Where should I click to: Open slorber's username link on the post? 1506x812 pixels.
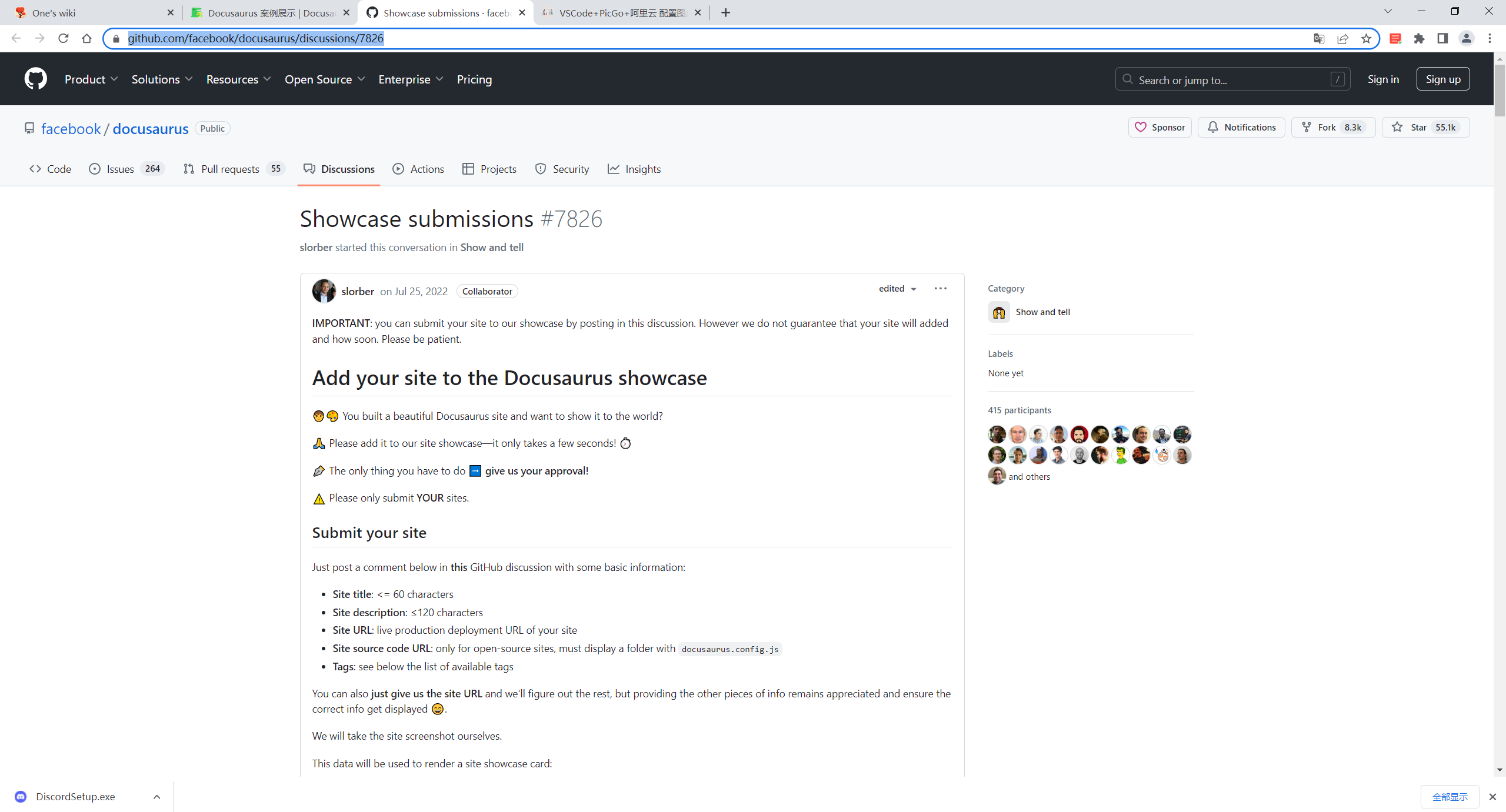(358, 292)
